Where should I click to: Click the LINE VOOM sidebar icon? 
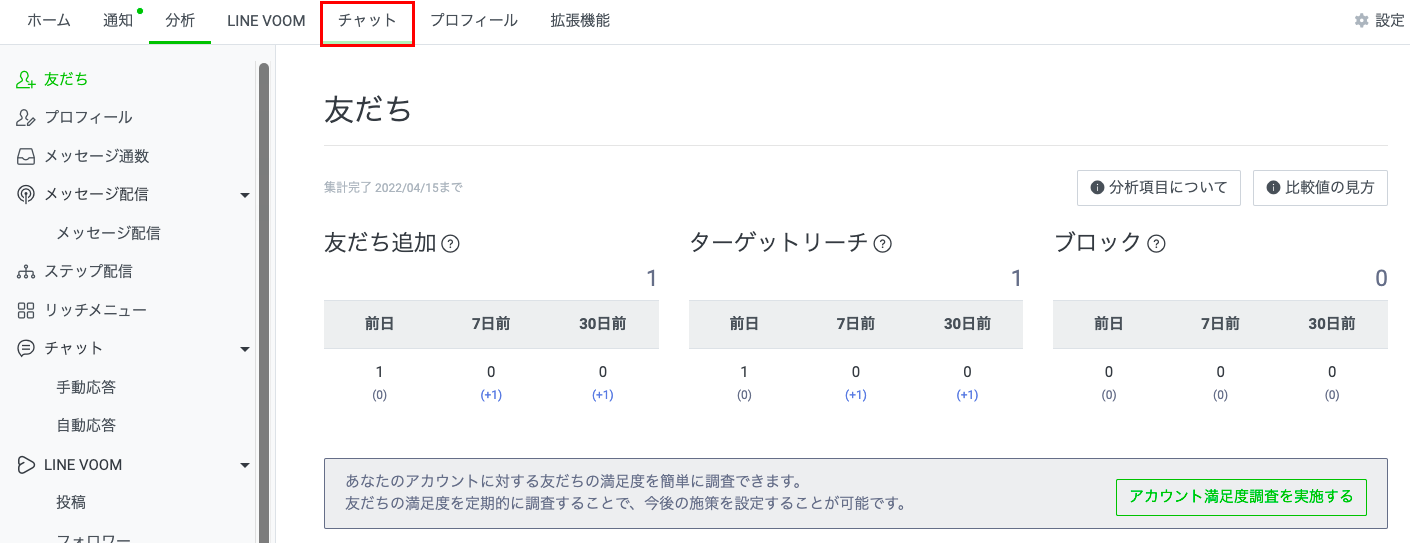click(27, 465)
